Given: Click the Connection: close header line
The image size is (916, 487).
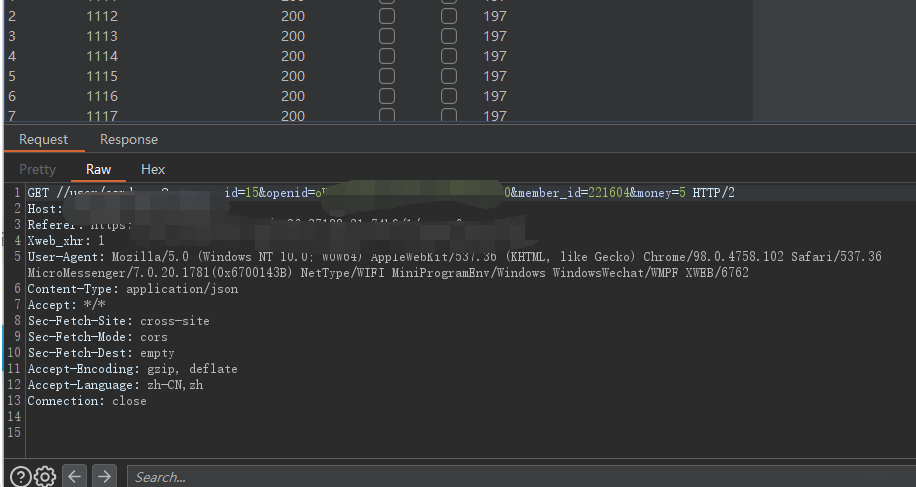Looking at the screenshot, I should [x=87, y=401].
